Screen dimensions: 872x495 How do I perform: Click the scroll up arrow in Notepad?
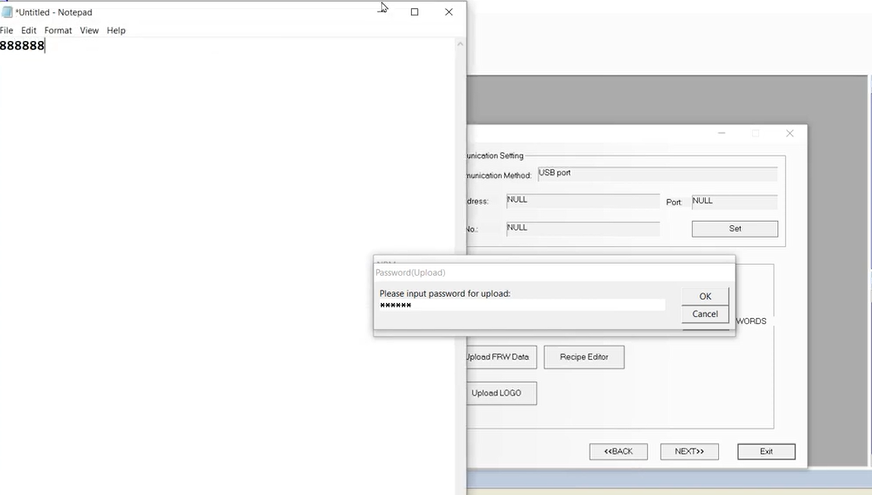(460, 44)
